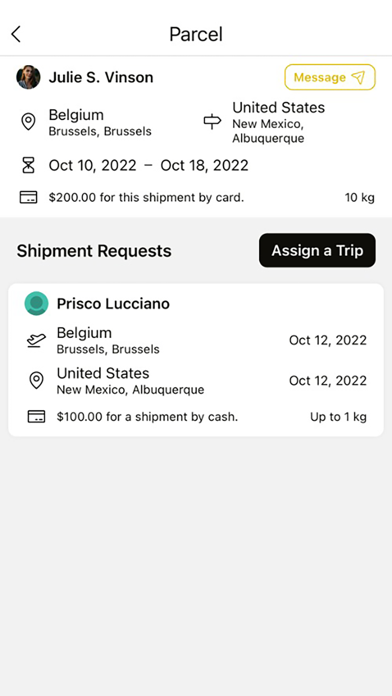Select the airplane departure icon in request
The width and height of the screenshot is (392, 696).
tap(36, 340)
